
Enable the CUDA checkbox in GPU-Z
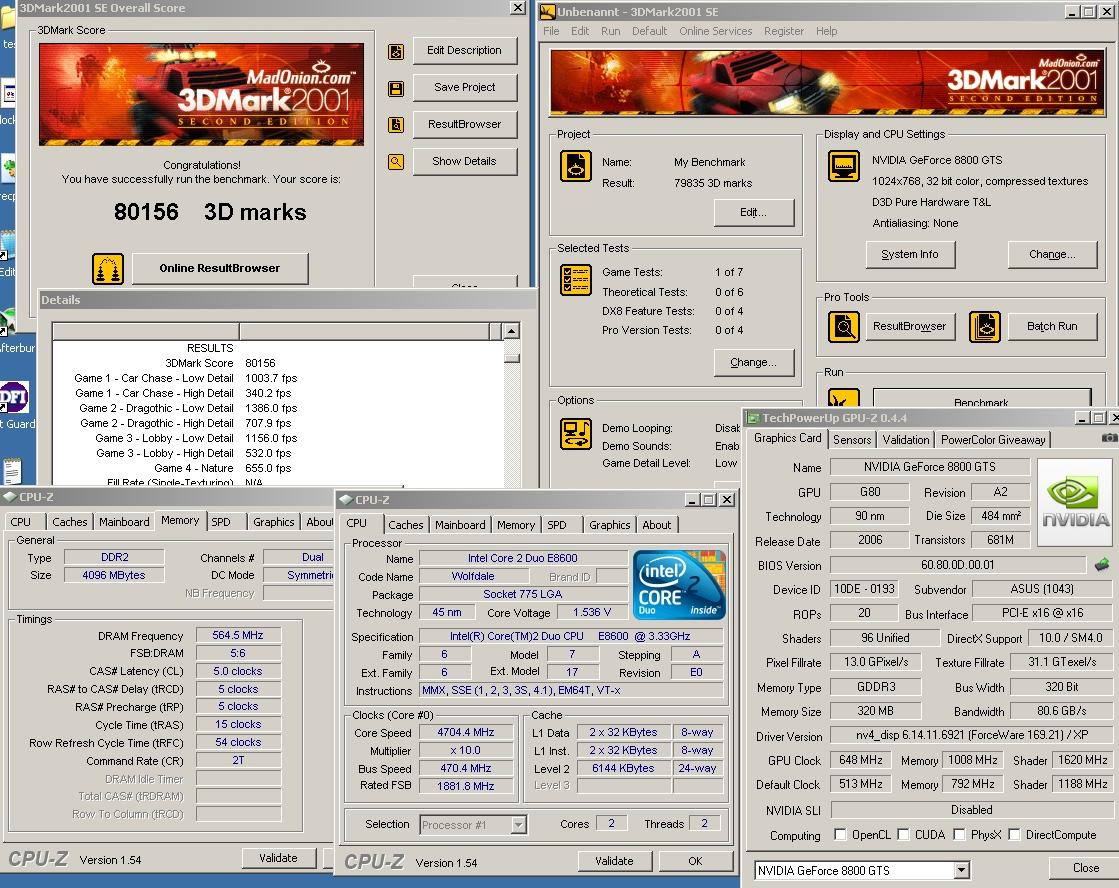click(x=903, y=834)
